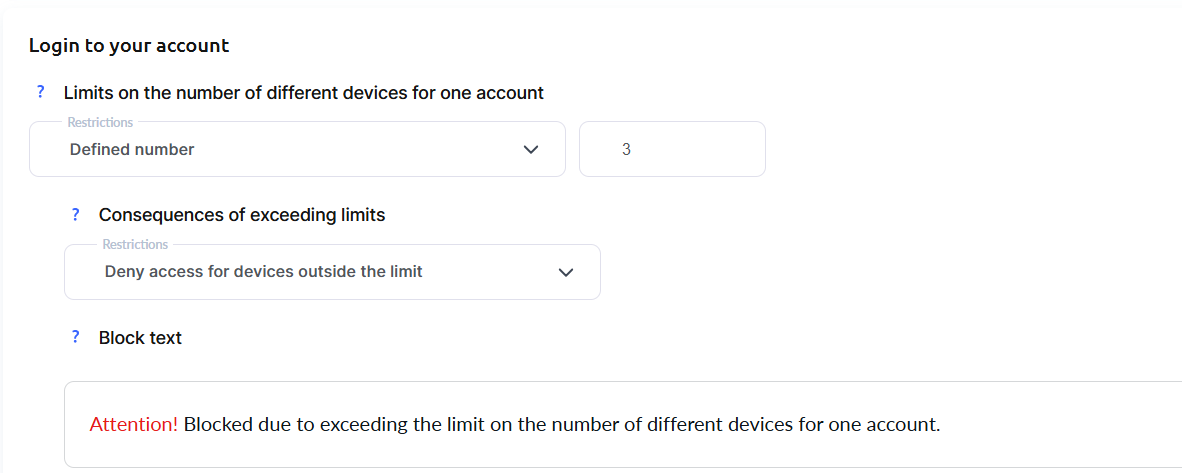The height and width of the screenshot is (473, 1182).
Task: Click the Limits on number of devices label
Action: click(303, 93)
